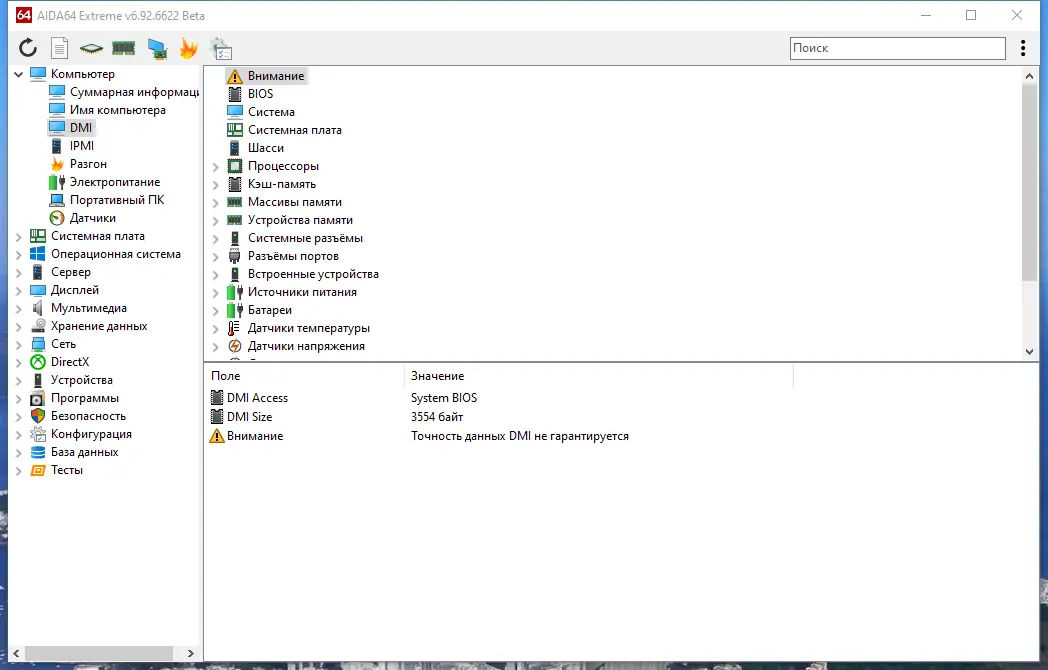Click the motherboard chip toolbar icon
The height and width of the screenshot is (670, 1048).
click(x=91, y=48)
